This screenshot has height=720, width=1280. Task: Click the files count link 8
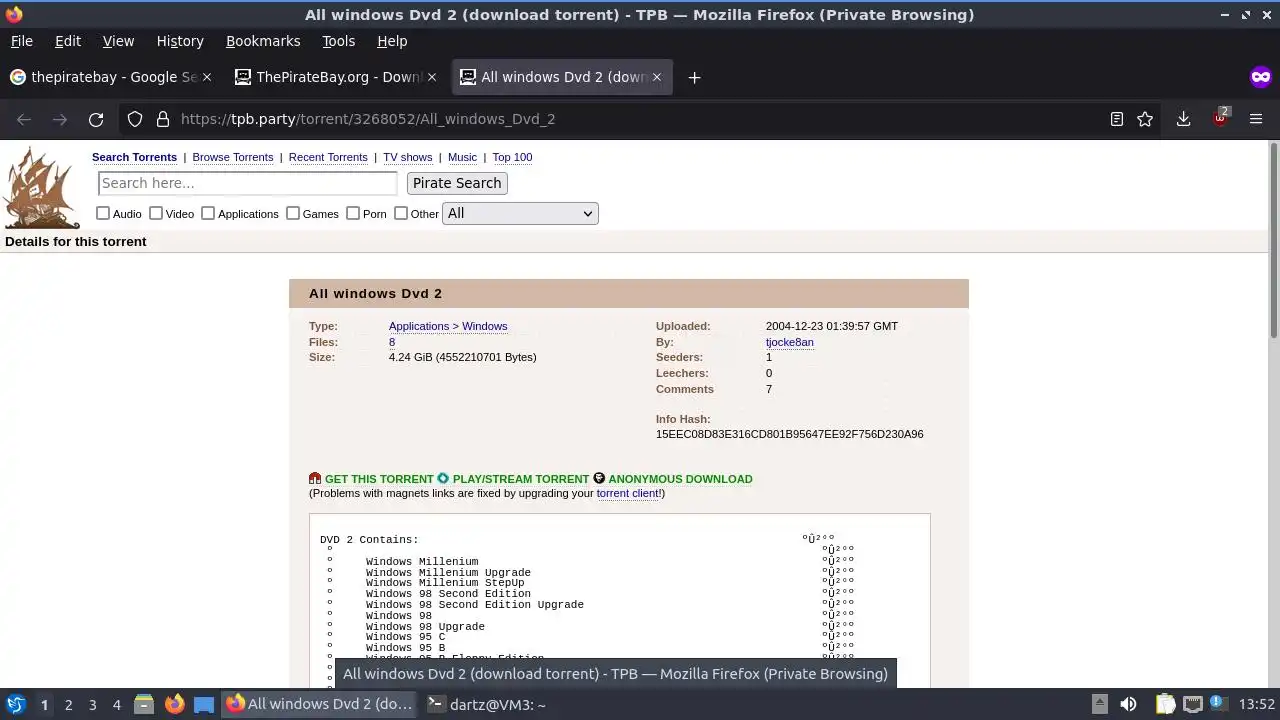392,342
